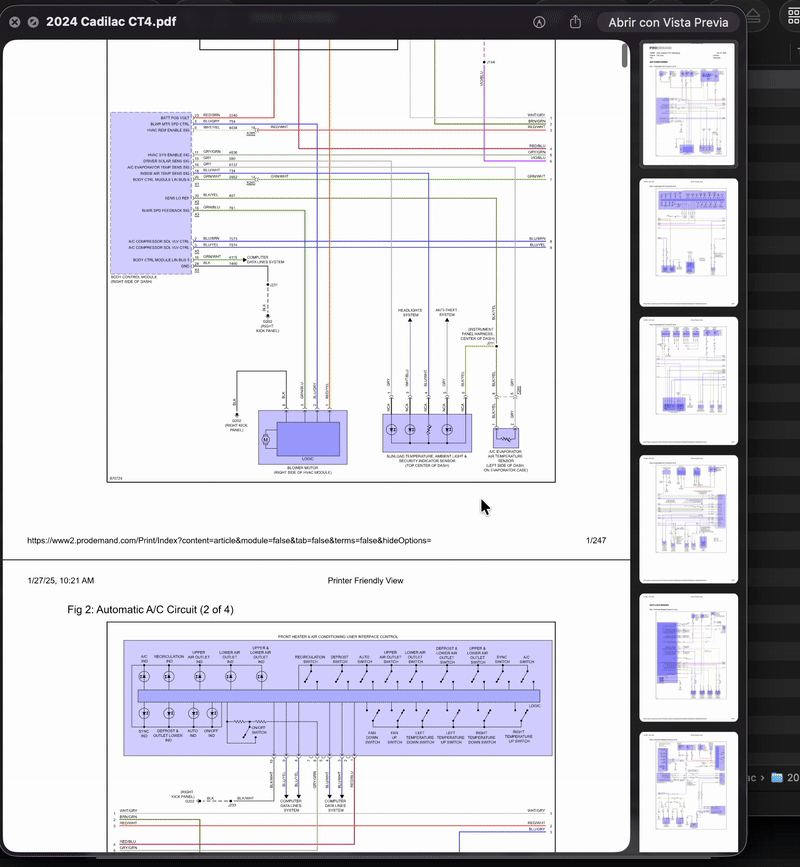Close the Quick Look preview
This screenshot has height=867, width=800.
pyautogui.click(x=12, y=21)
